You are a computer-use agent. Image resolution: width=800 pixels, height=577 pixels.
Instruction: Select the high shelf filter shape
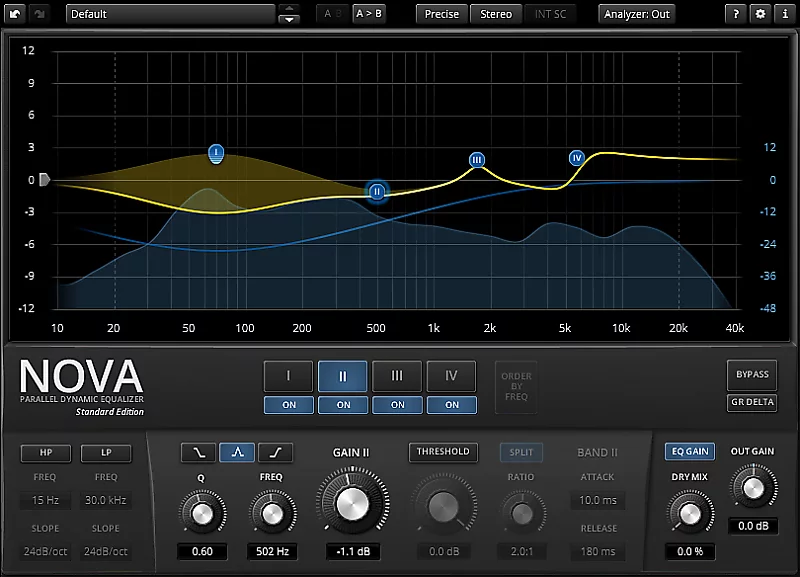[276, 453]
